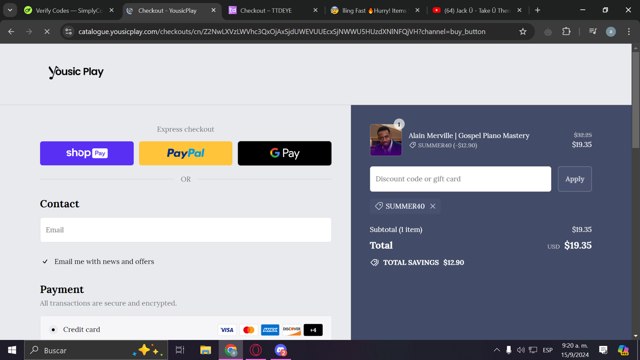Toggle Email me with news and offers

coord(45,261)
